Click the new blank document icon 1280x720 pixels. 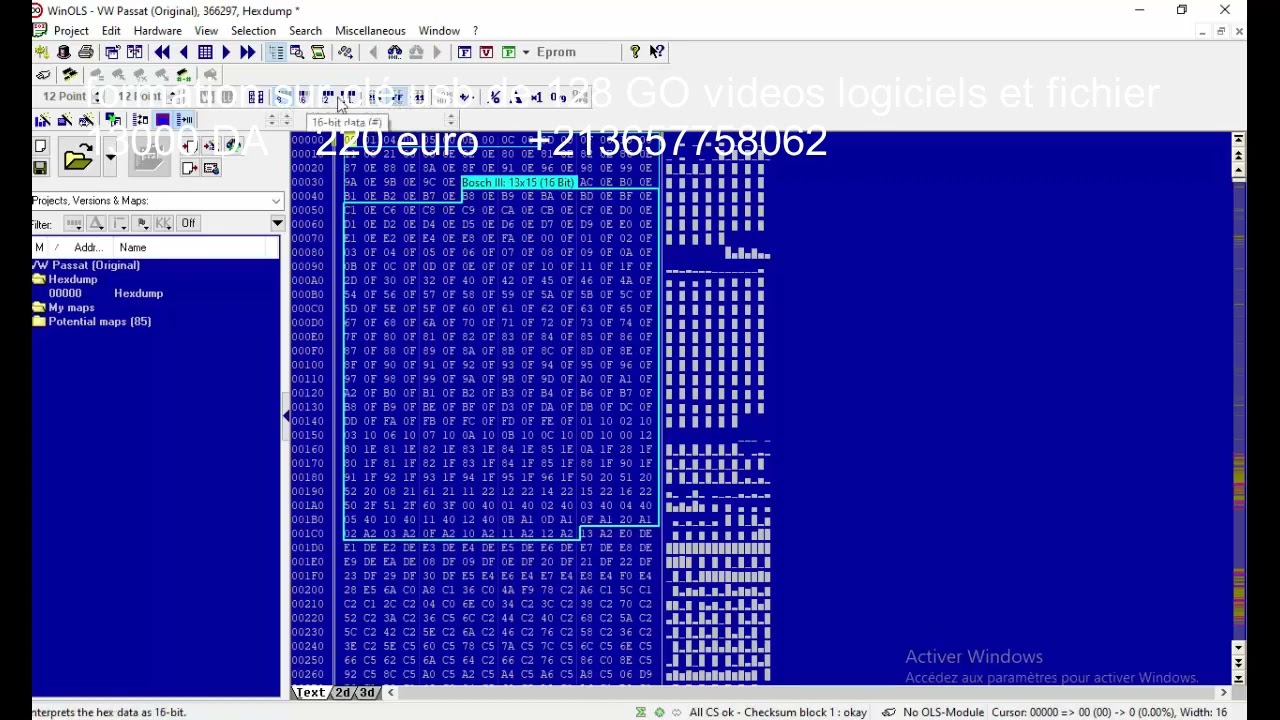click(41, 146)
